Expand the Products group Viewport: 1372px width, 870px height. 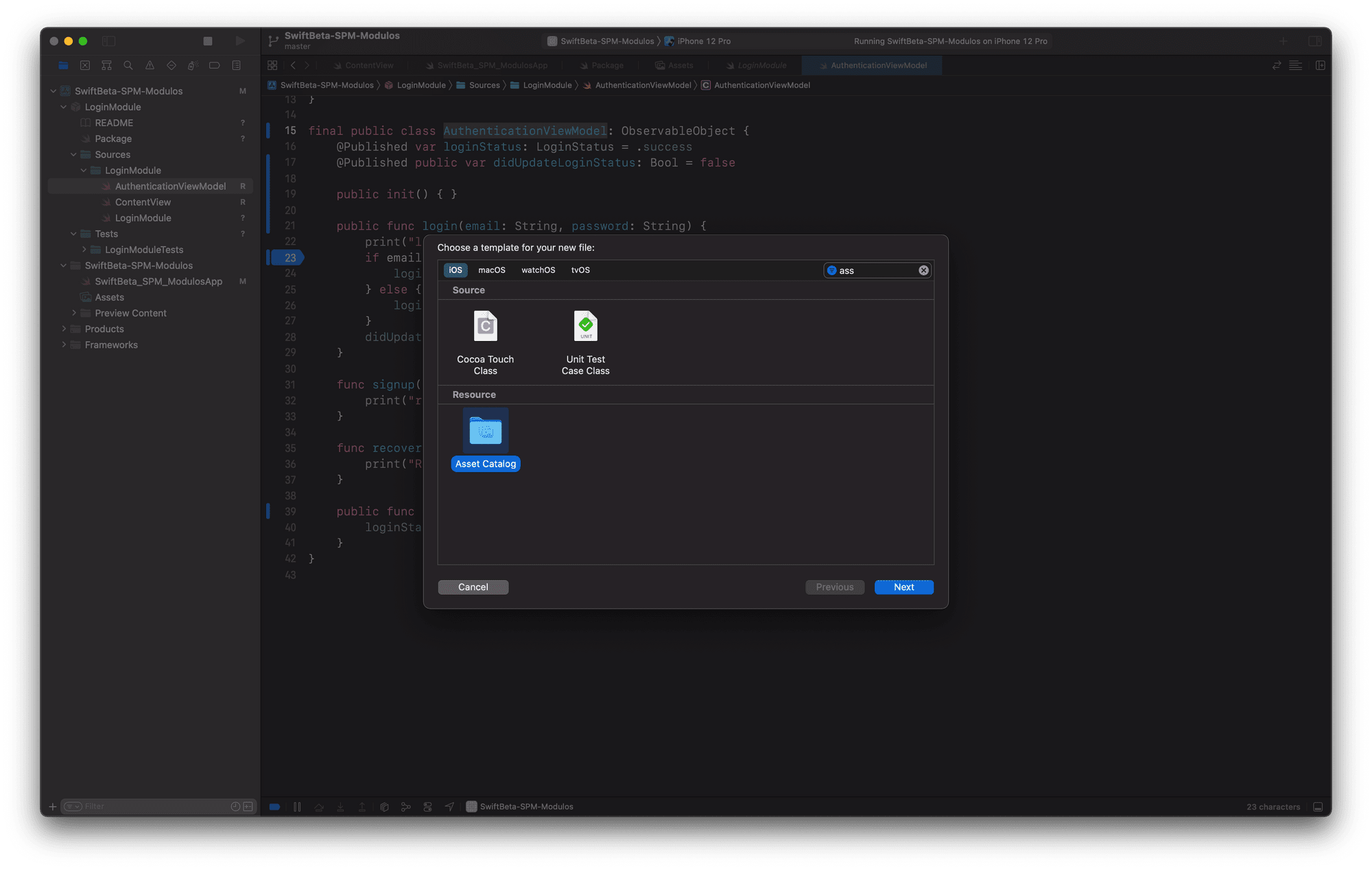(64, 329)
